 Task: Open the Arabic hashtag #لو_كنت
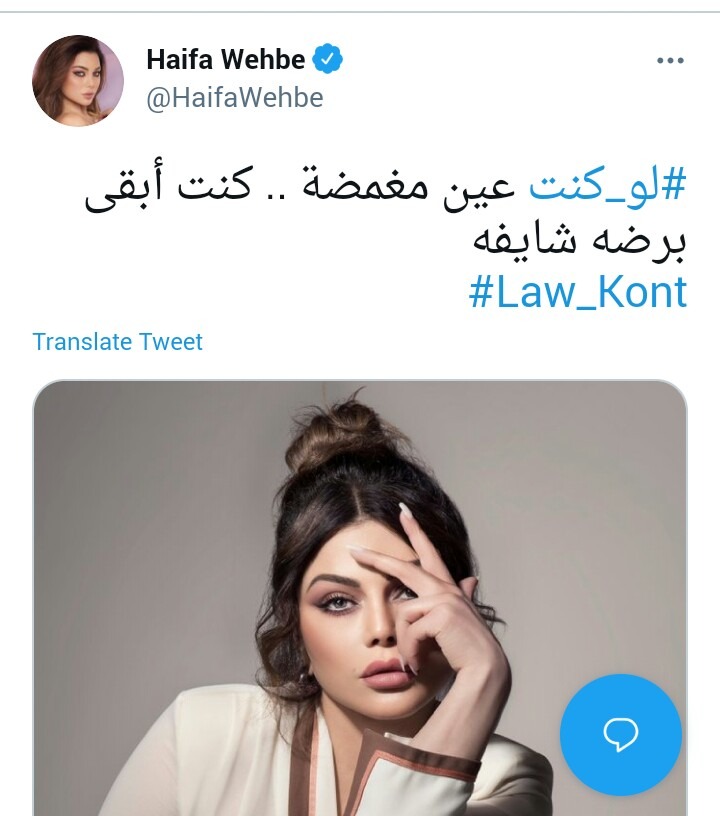608,186
